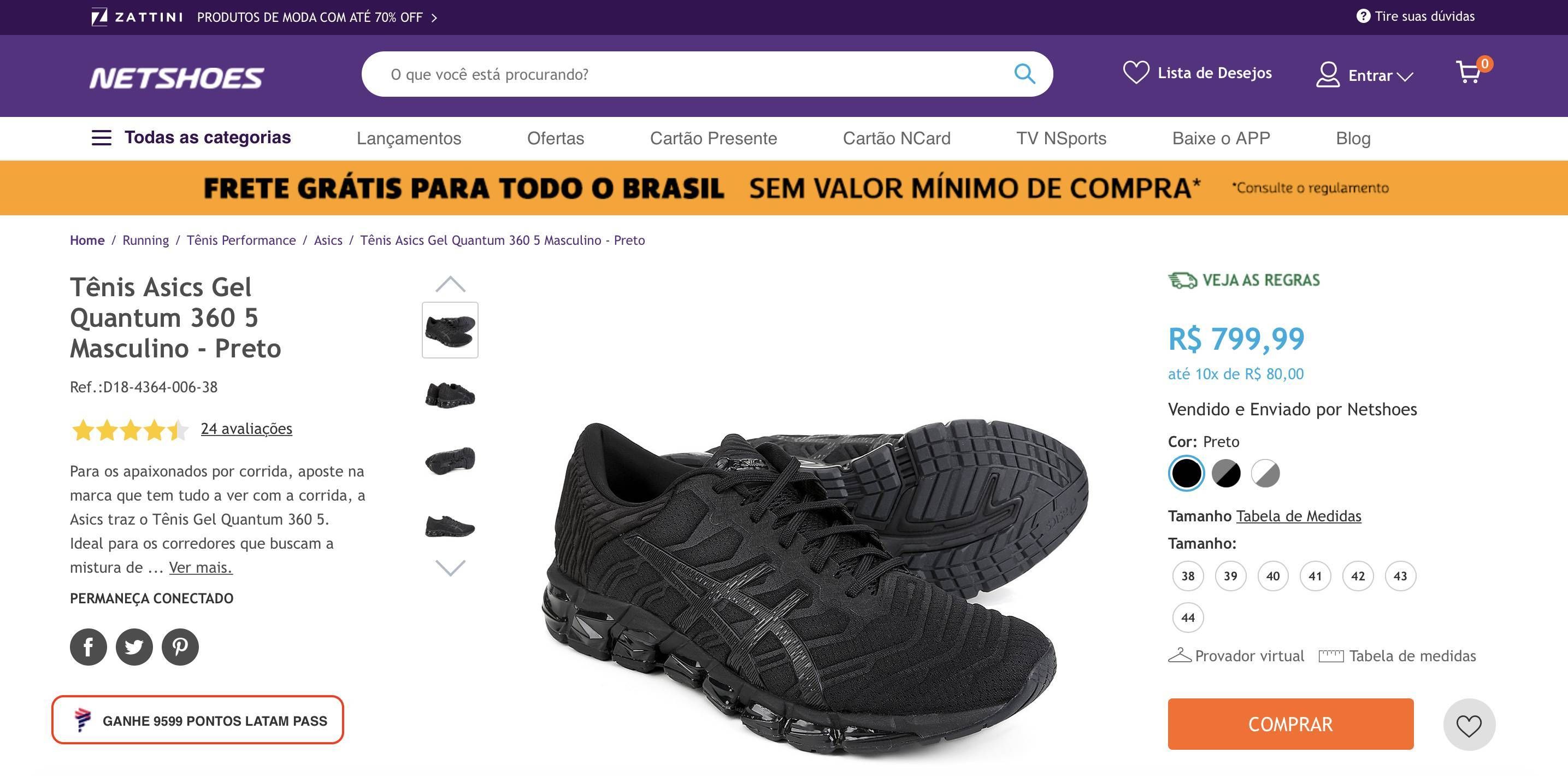The image size is (1568, 776).
Task: Open the Ofertas menu item
Action: (x=555, y=138)
